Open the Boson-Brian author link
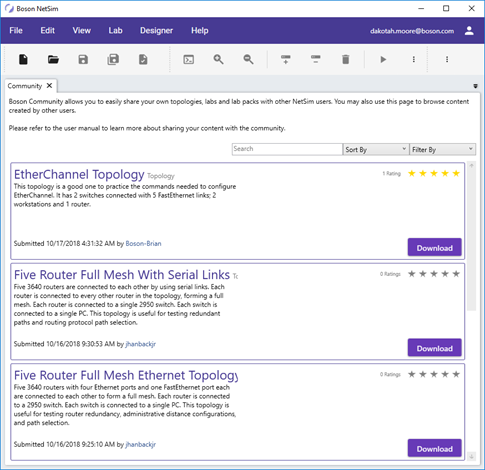This screenshot has width=485, height=470. tap(143, 244)
